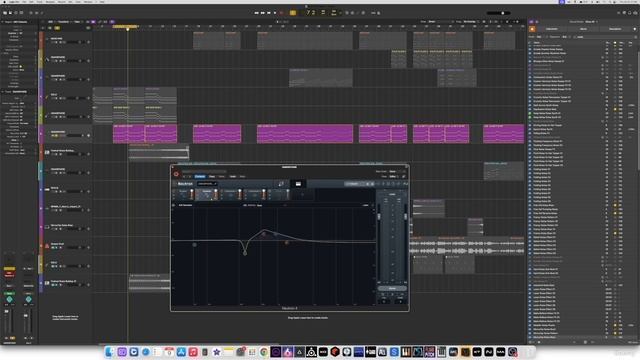Viewport: 640px width, 360px height.
Task: Toggle the yellow Cycle mode button
Action: coord(293,13)
